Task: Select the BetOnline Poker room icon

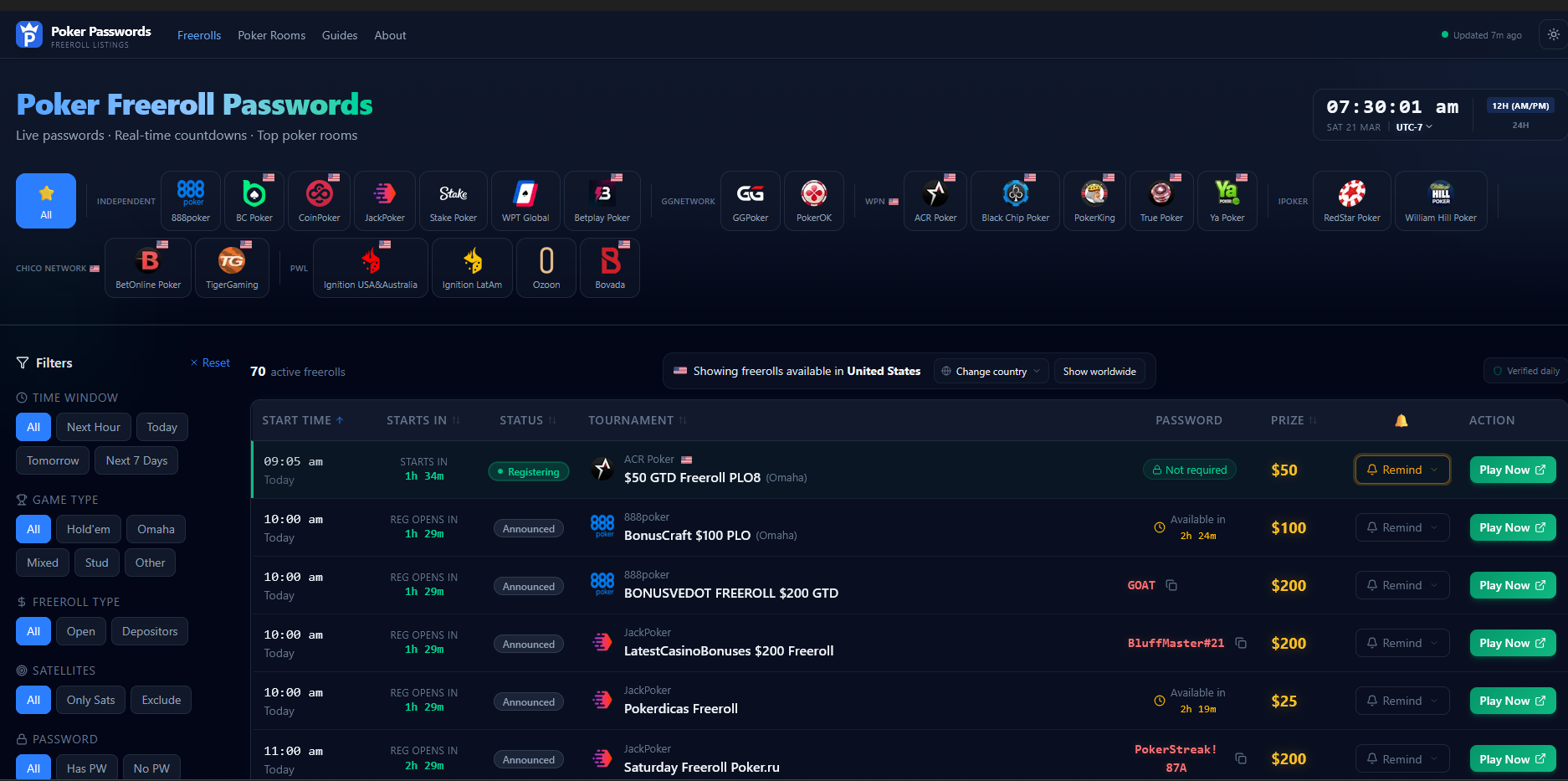Action: pyautogui.click(x=148, y=268)
